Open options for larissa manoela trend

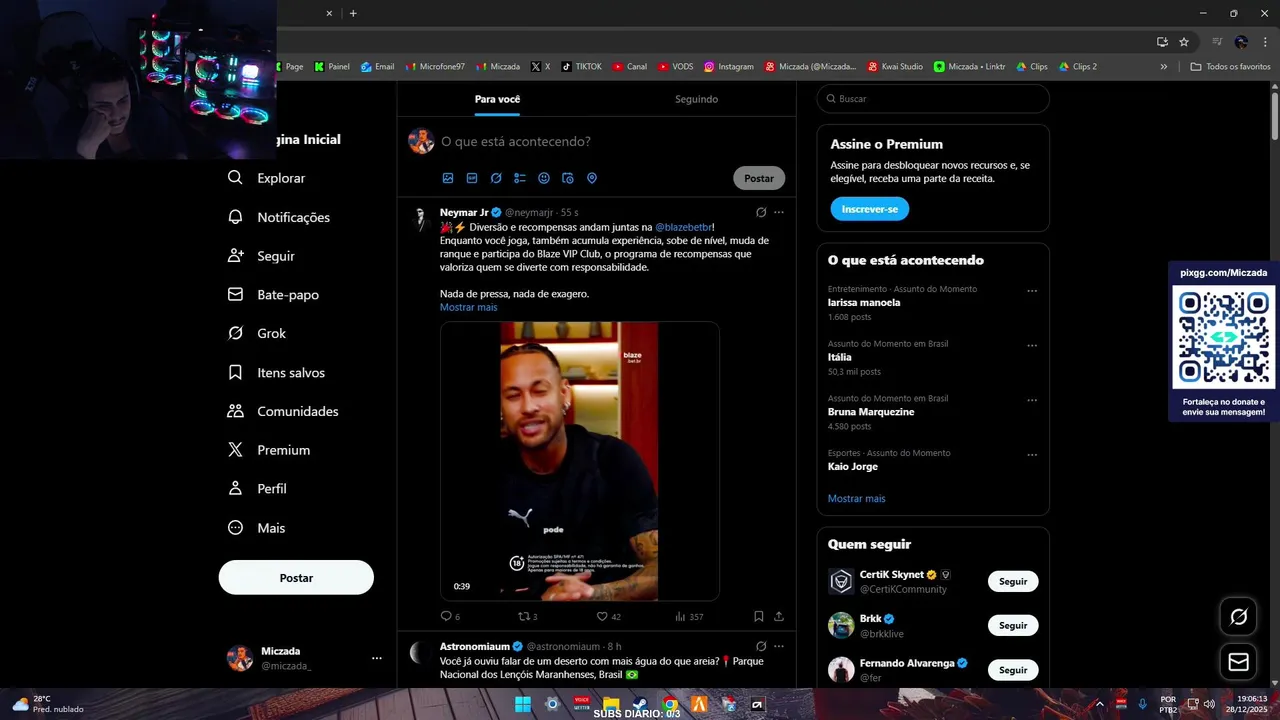point(1032,292)
